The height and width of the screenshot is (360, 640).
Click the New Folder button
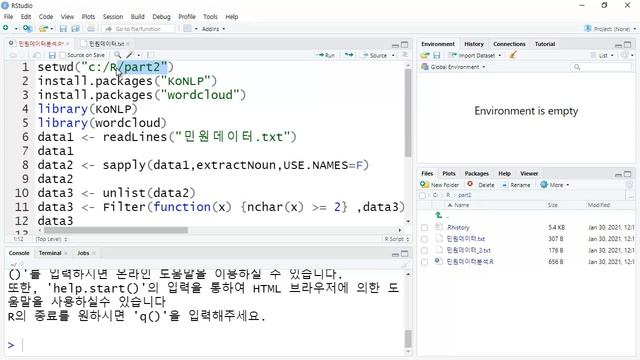(440, 185)
